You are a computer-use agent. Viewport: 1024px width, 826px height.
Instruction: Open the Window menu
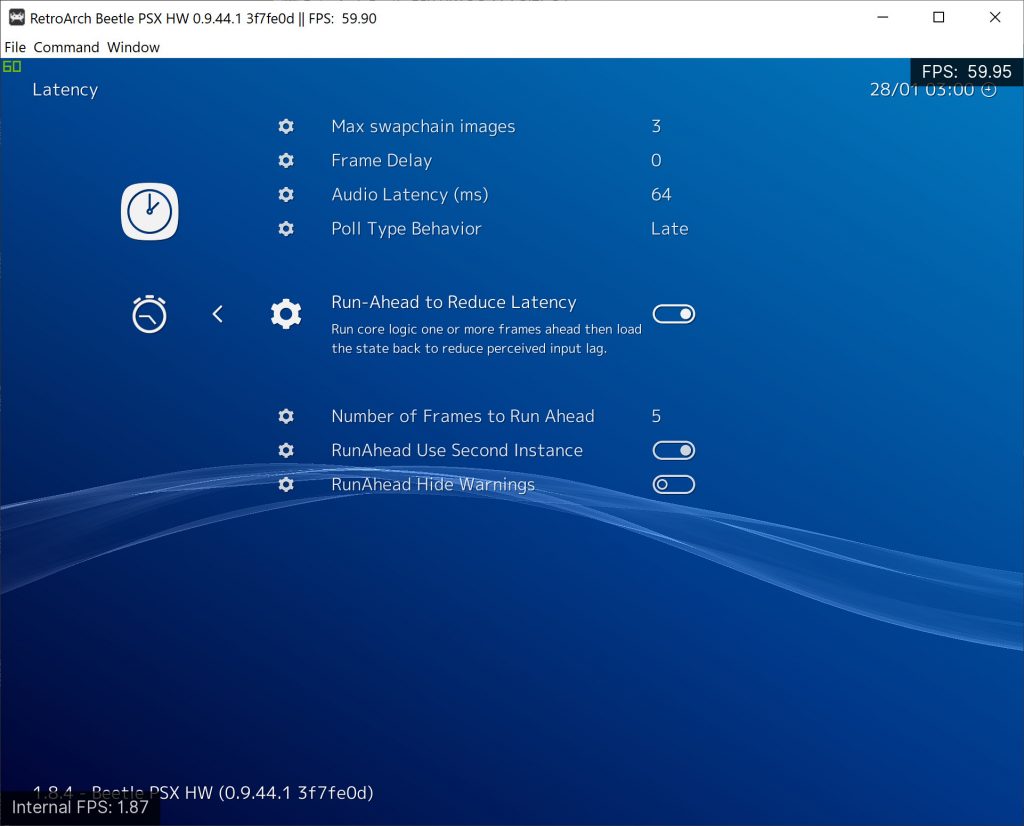tap(133, 47)
